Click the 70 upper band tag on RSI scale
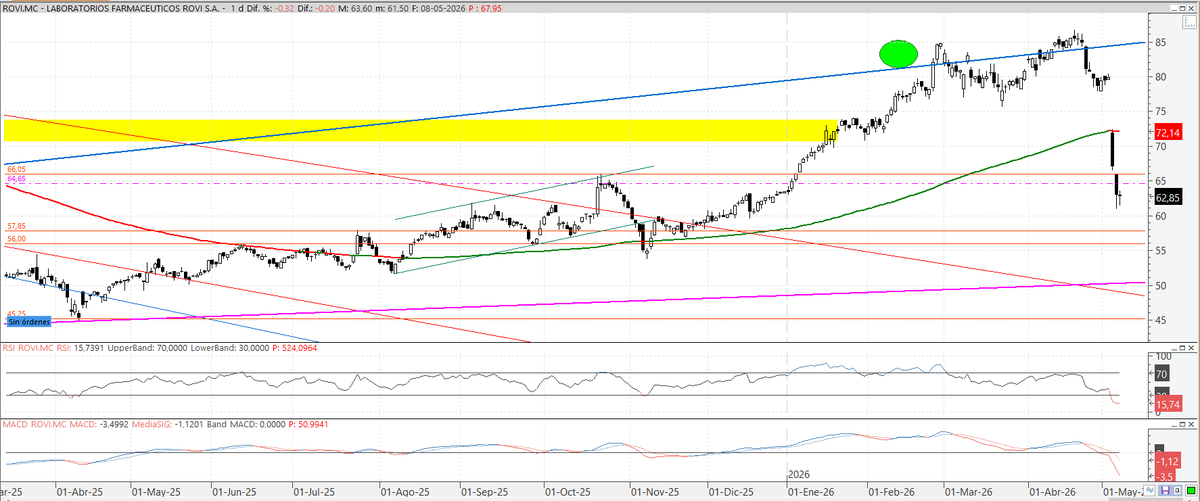 1162,374
